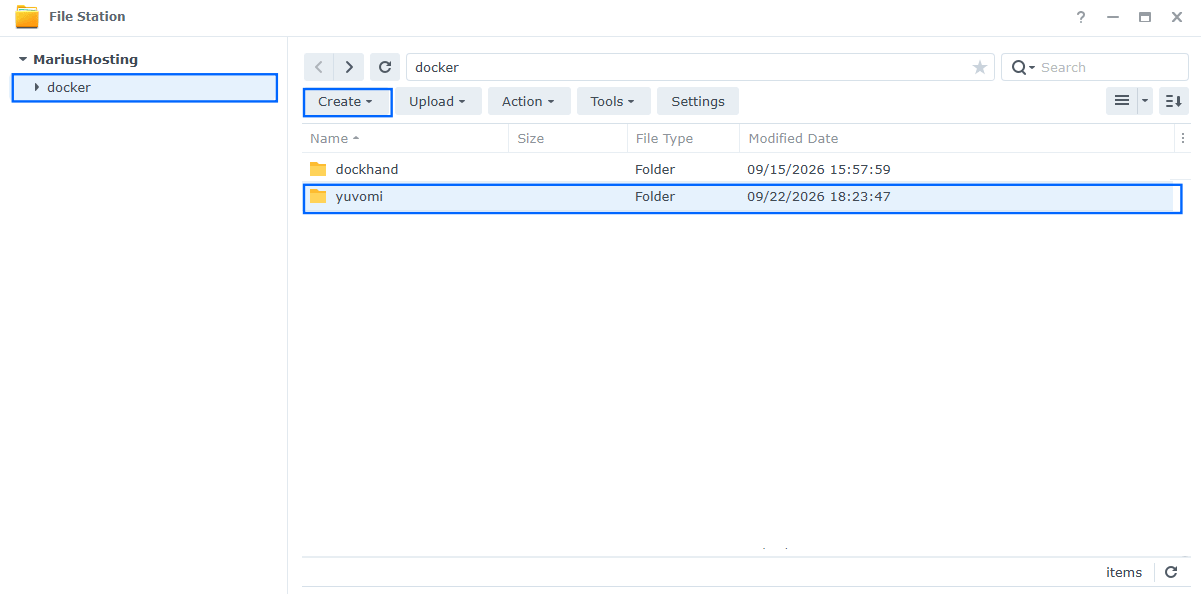
Task: Sort by the Name column header
Action: tap(406, 138)
